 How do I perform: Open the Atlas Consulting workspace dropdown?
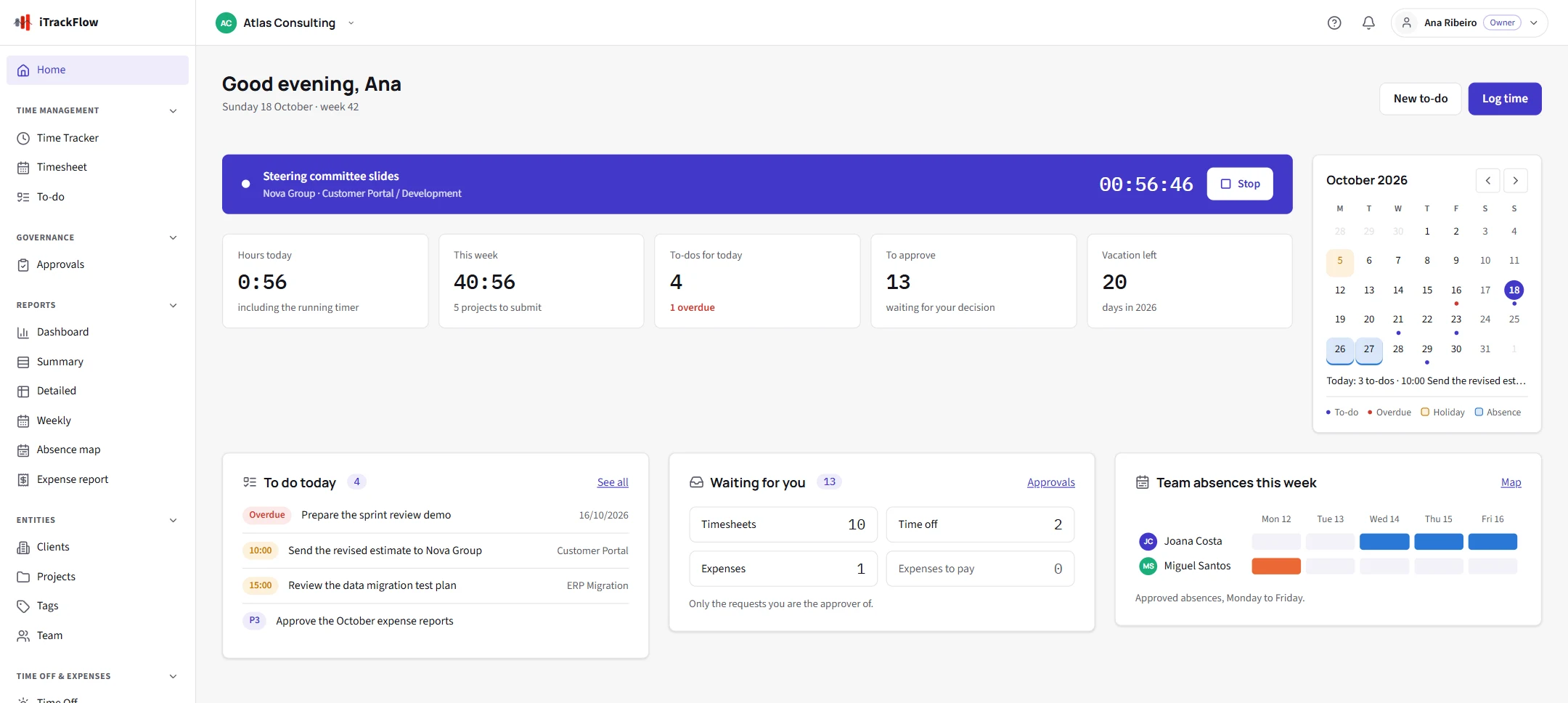[x=351, y=23]
